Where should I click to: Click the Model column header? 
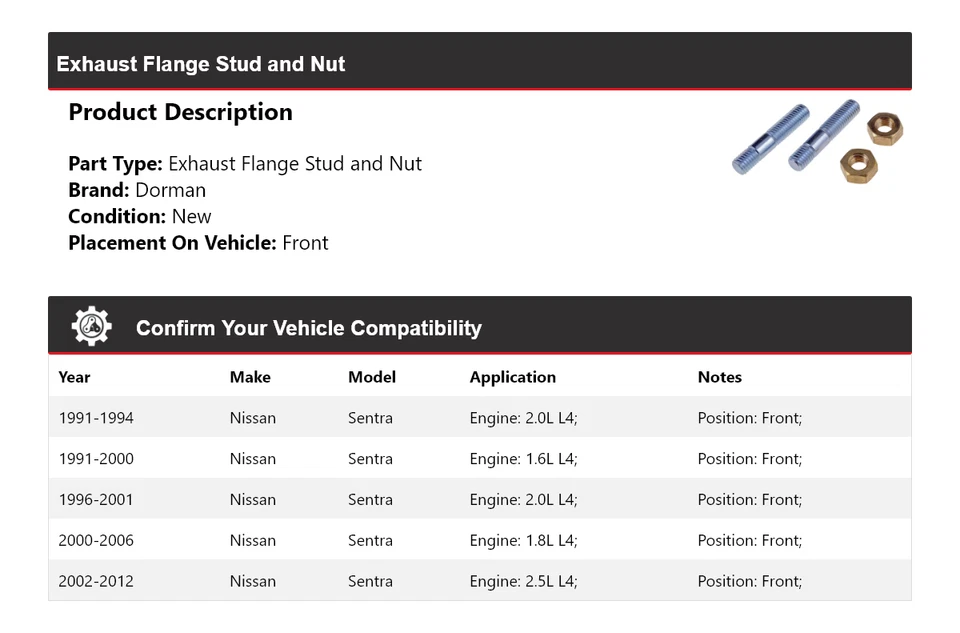(372, 377)
